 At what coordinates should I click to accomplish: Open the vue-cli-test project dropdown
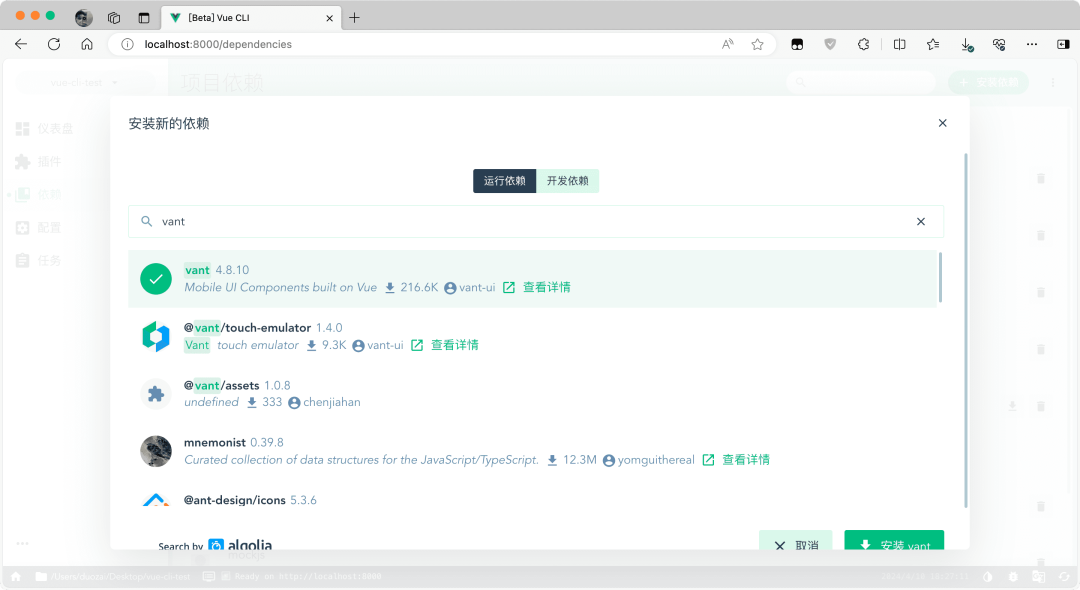coord(84,83)
